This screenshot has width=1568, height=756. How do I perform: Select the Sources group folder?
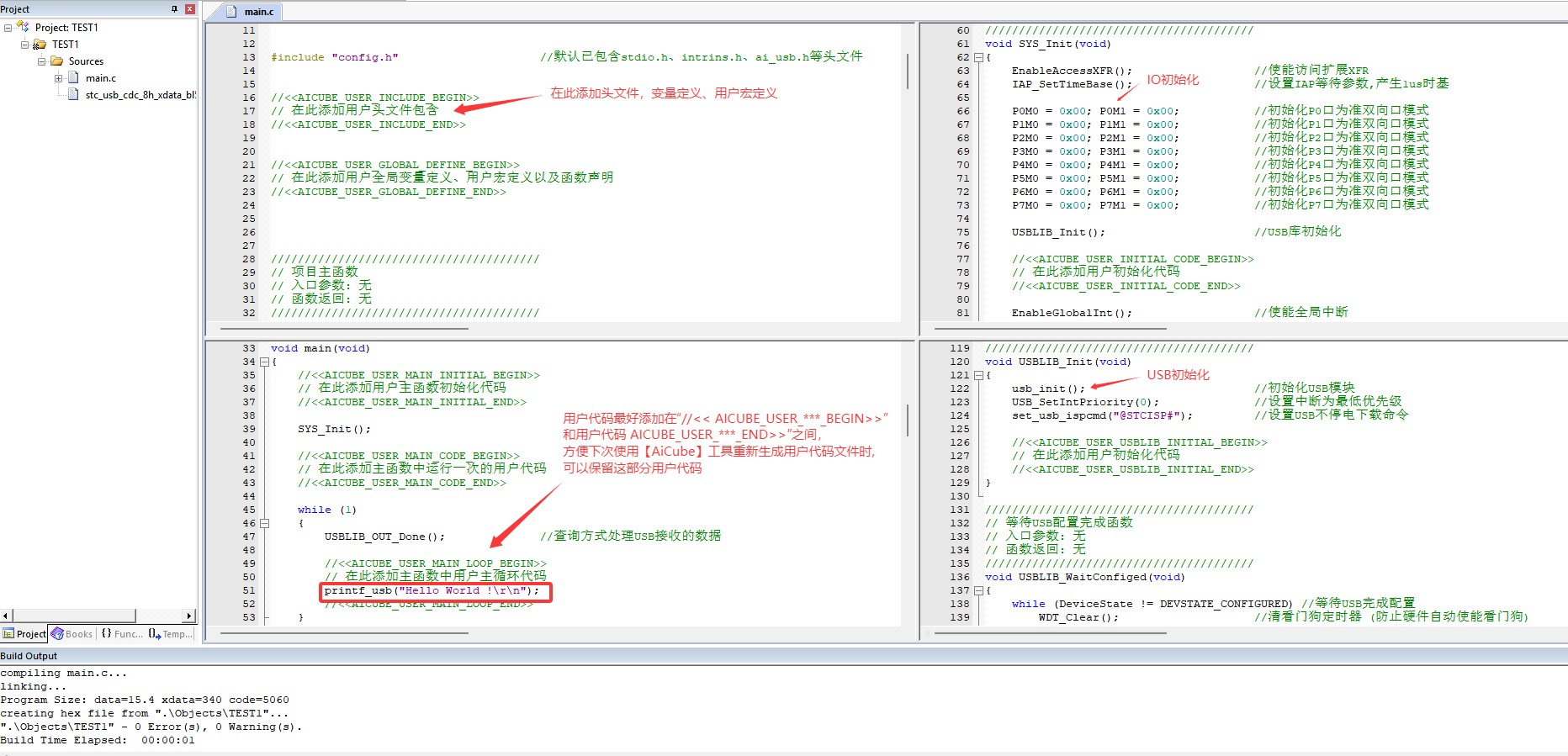point(85,61)
